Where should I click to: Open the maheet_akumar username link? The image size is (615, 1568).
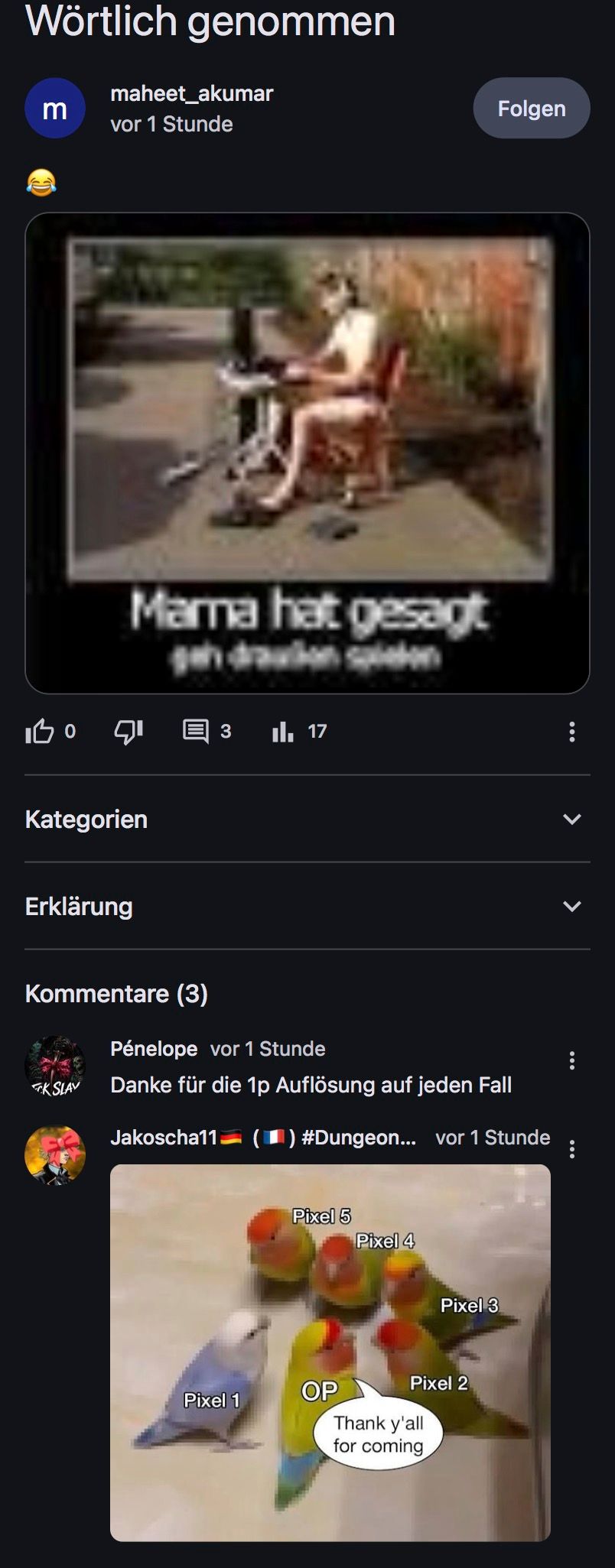191,93
